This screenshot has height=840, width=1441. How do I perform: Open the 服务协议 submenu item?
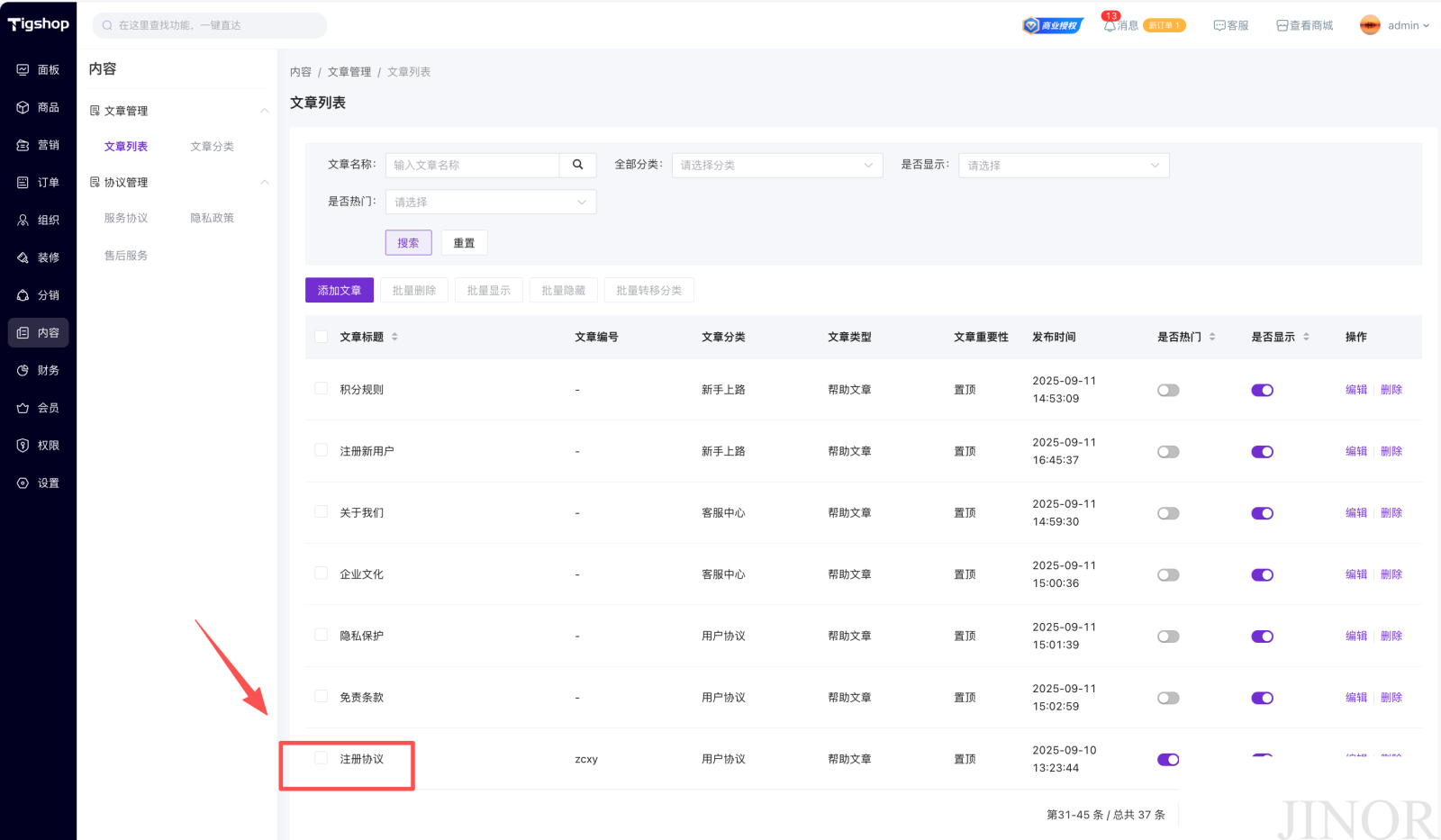point(126,218)
